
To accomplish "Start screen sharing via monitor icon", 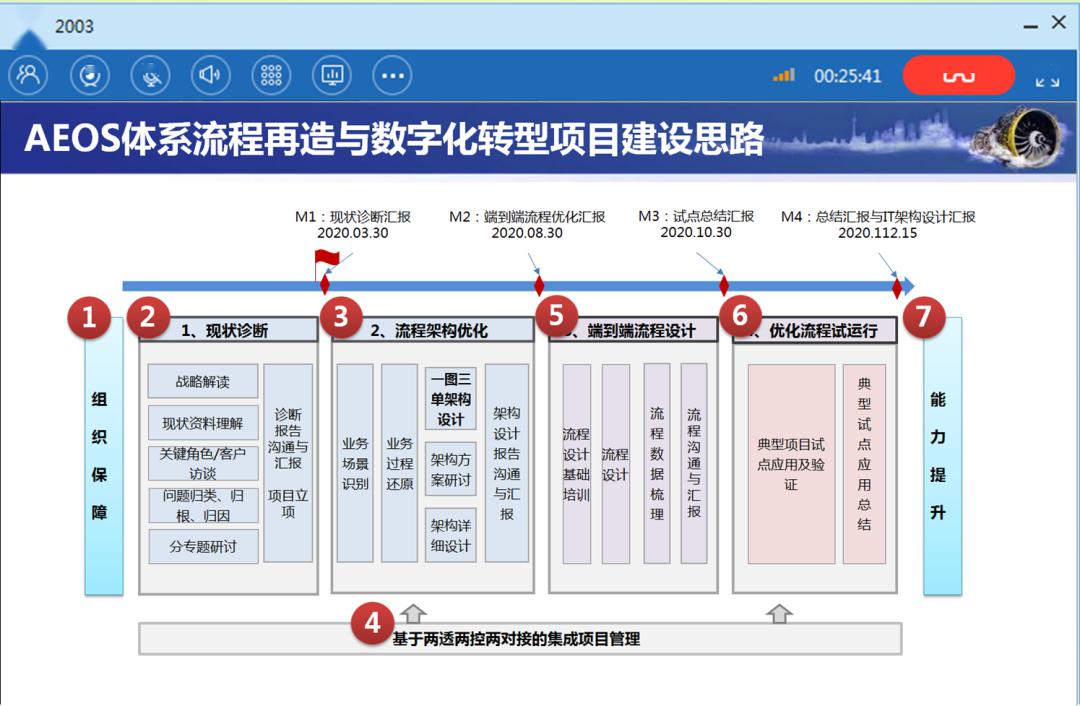I will (332, 74).
